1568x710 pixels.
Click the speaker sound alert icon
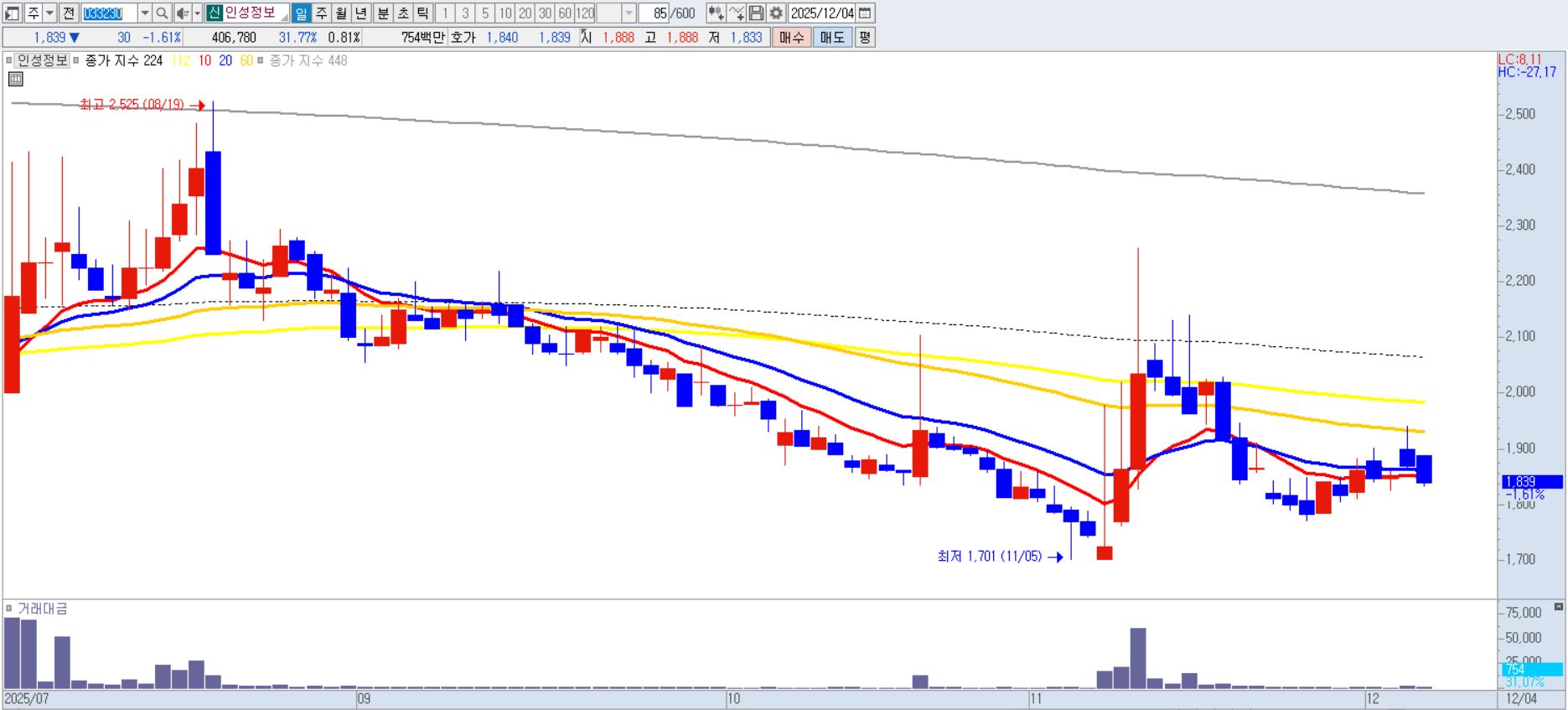click(x=182, y=13)
